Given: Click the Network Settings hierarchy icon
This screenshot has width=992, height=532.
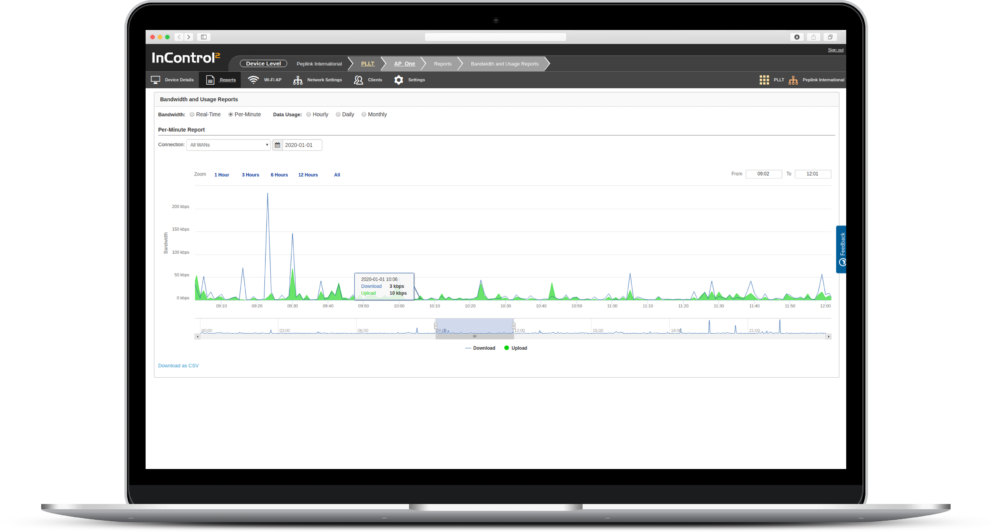Looking at the screenshot, I should [297, 80].
